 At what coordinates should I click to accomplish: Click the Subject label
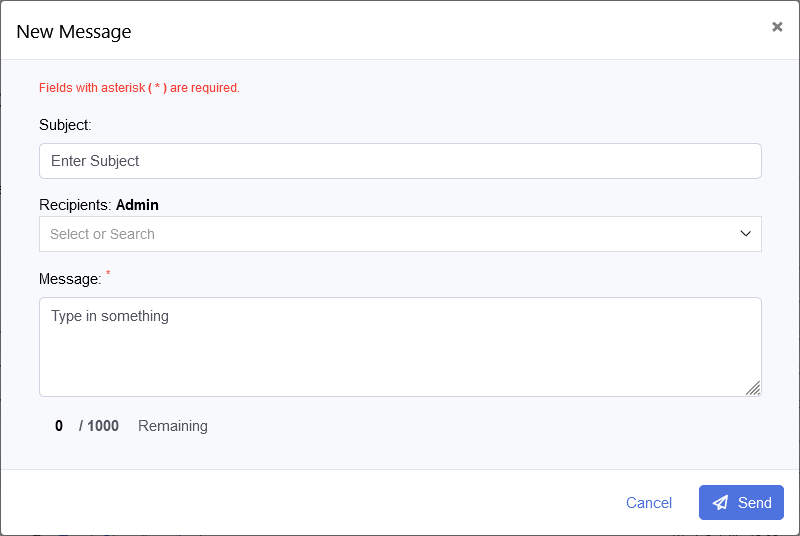[x=65, y=125]
